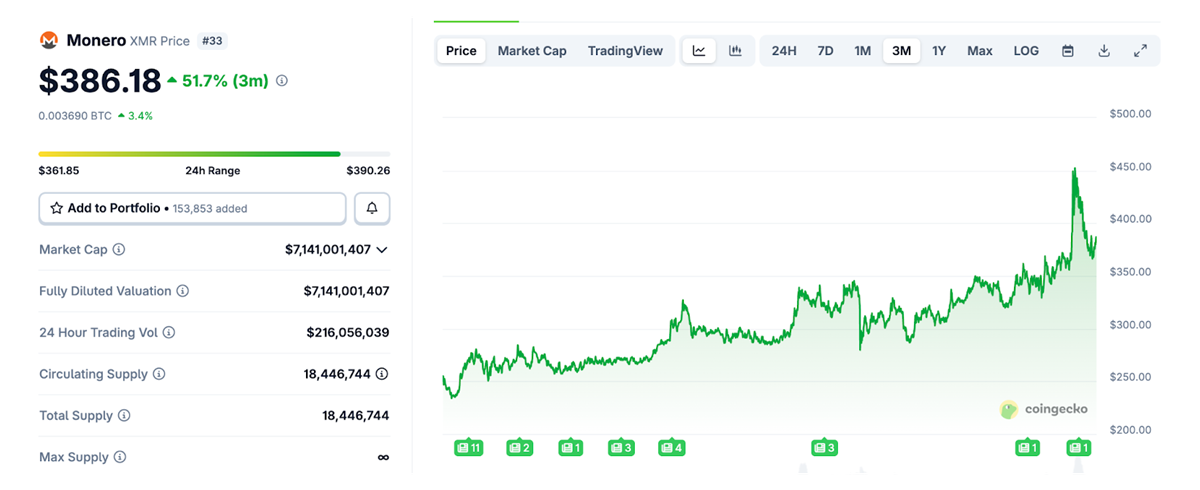Switch to line chart view
Screen dimensions: 1200x490
699,51
